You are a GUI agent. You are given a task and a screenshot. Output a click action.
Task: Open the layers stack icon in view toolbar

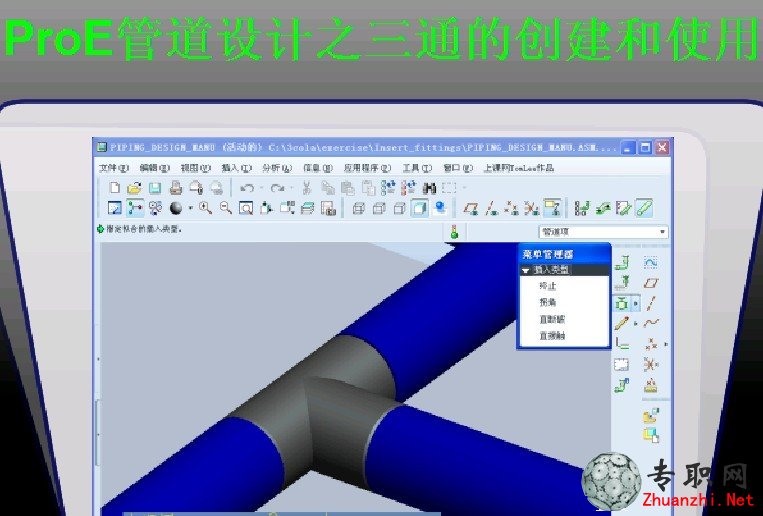307,208
